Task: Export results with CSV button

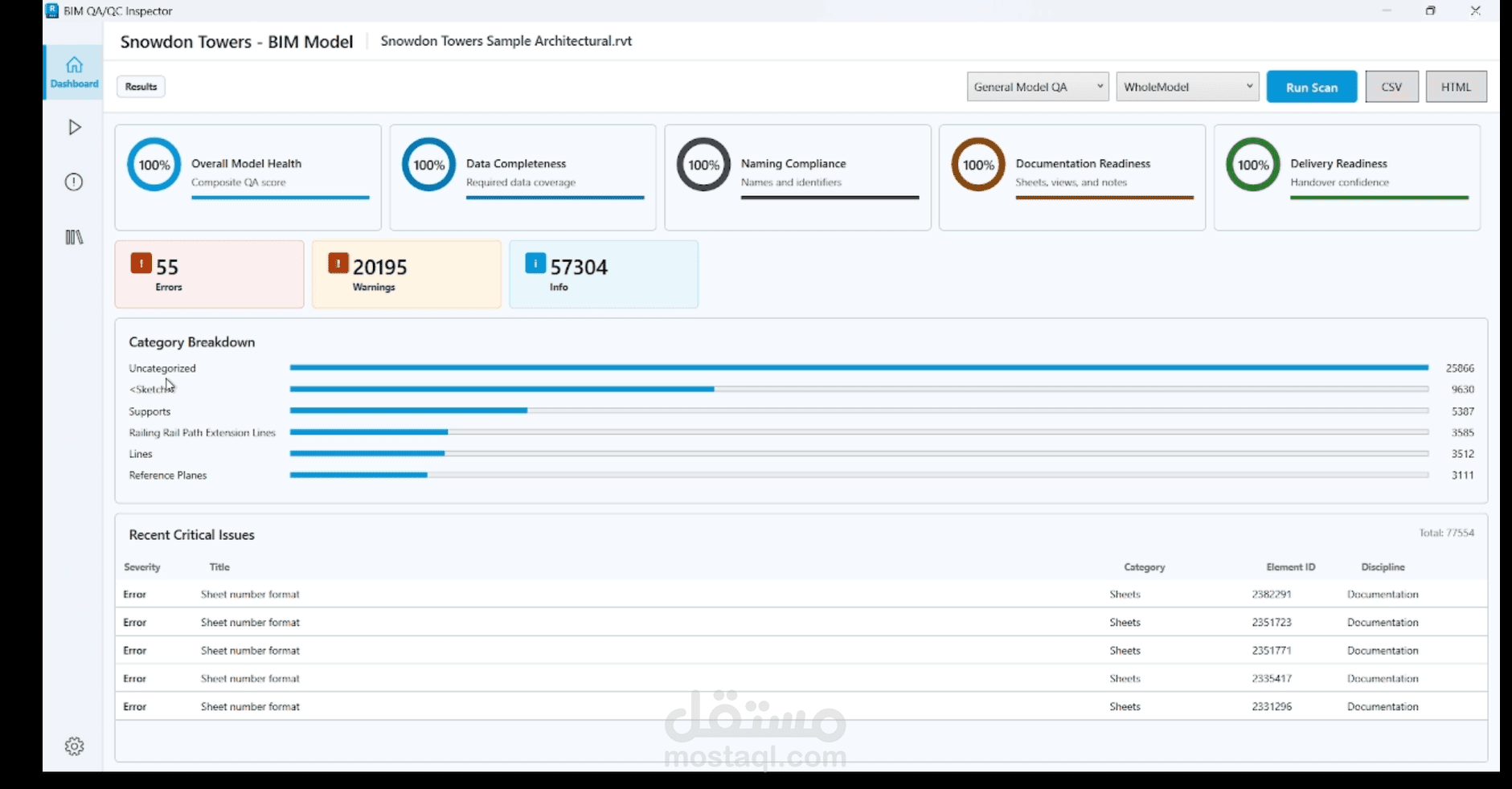Action: [x=1392, y=87]
